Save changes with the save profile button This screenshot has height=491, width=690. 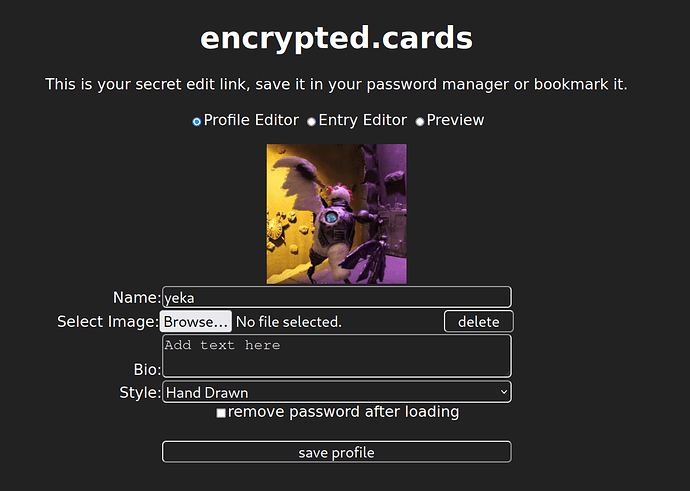pyautogui.click(x=337, y=452)
